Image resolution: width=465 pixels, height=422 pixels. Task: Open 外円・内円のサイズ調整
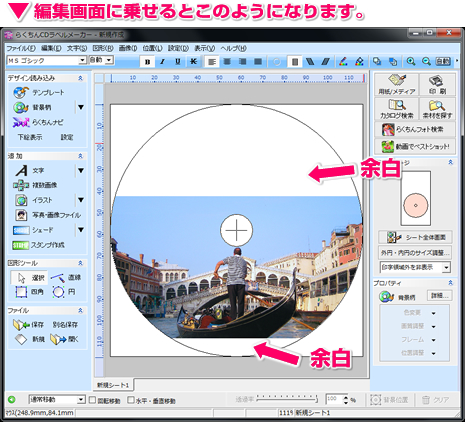coord(415,253)
